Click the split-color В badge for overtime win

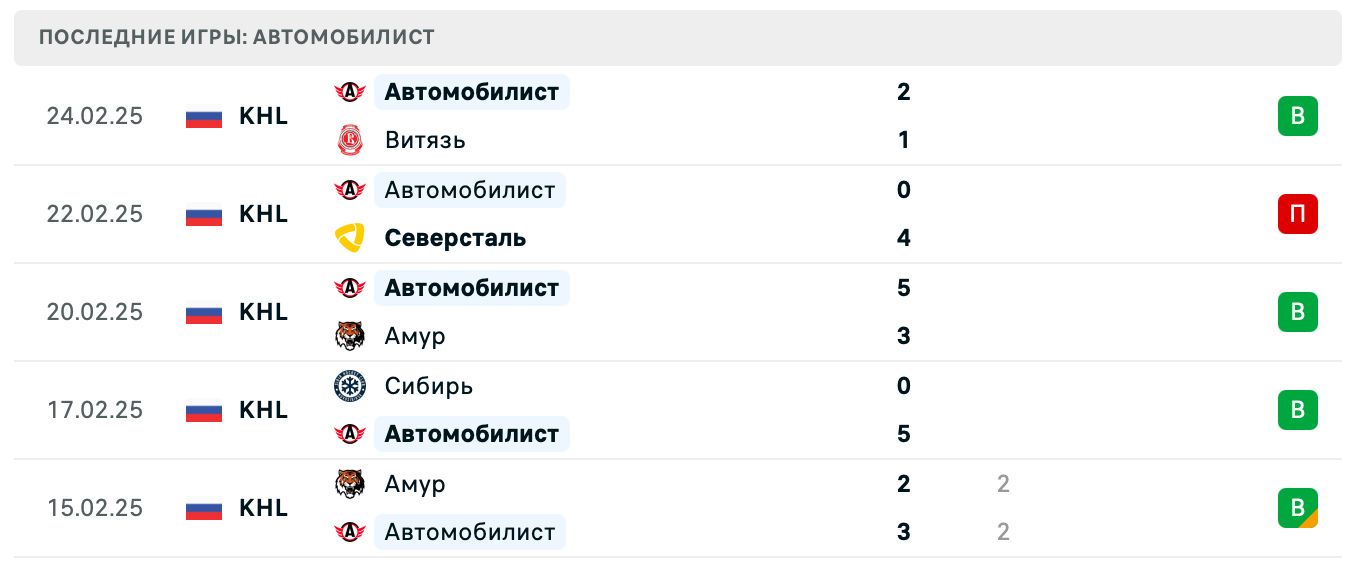pyautogui.click(x=1298, y=508)
